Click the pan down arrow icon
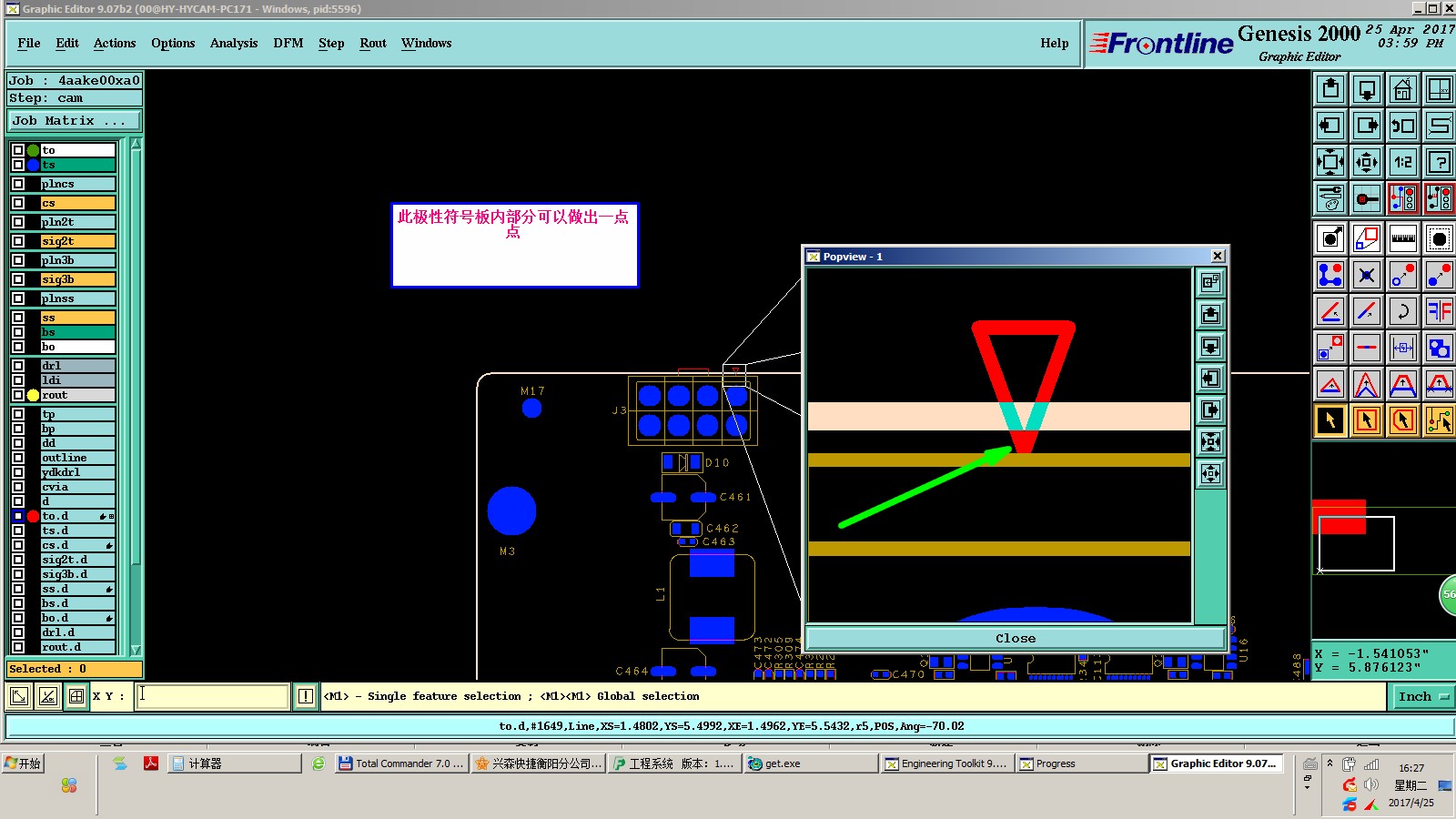The height and width of the screenshot is (819, 1456). [x=1367, y=89]
